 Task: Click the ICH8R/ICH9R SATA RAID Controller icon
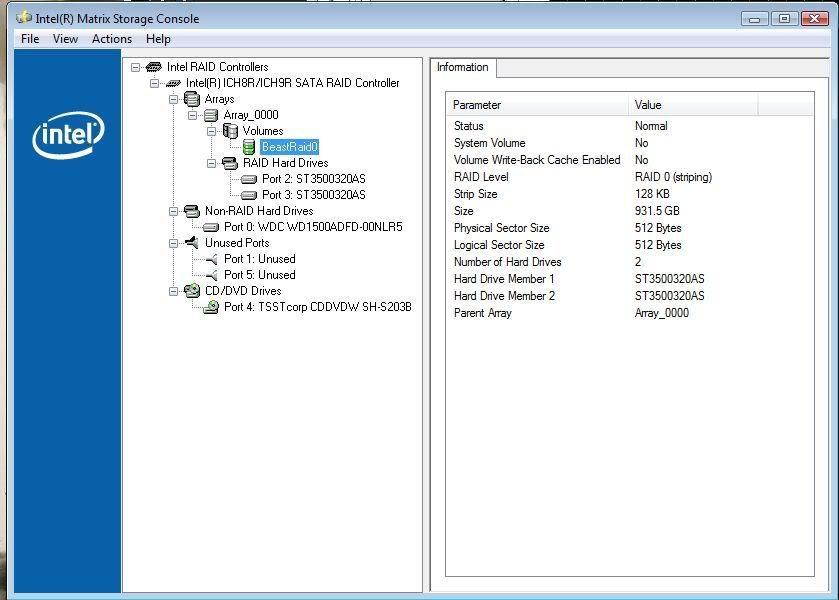click(x=173, y=83)
